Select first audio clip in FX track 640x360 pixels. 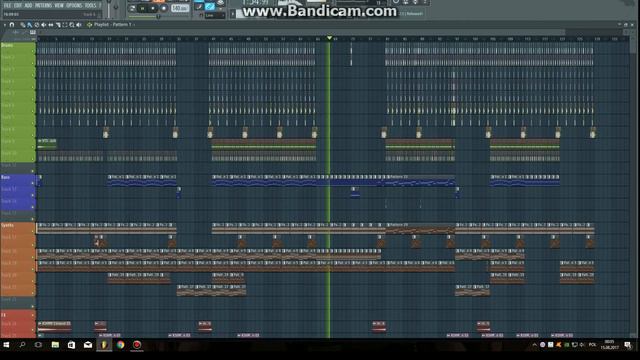tap(54, 326)
